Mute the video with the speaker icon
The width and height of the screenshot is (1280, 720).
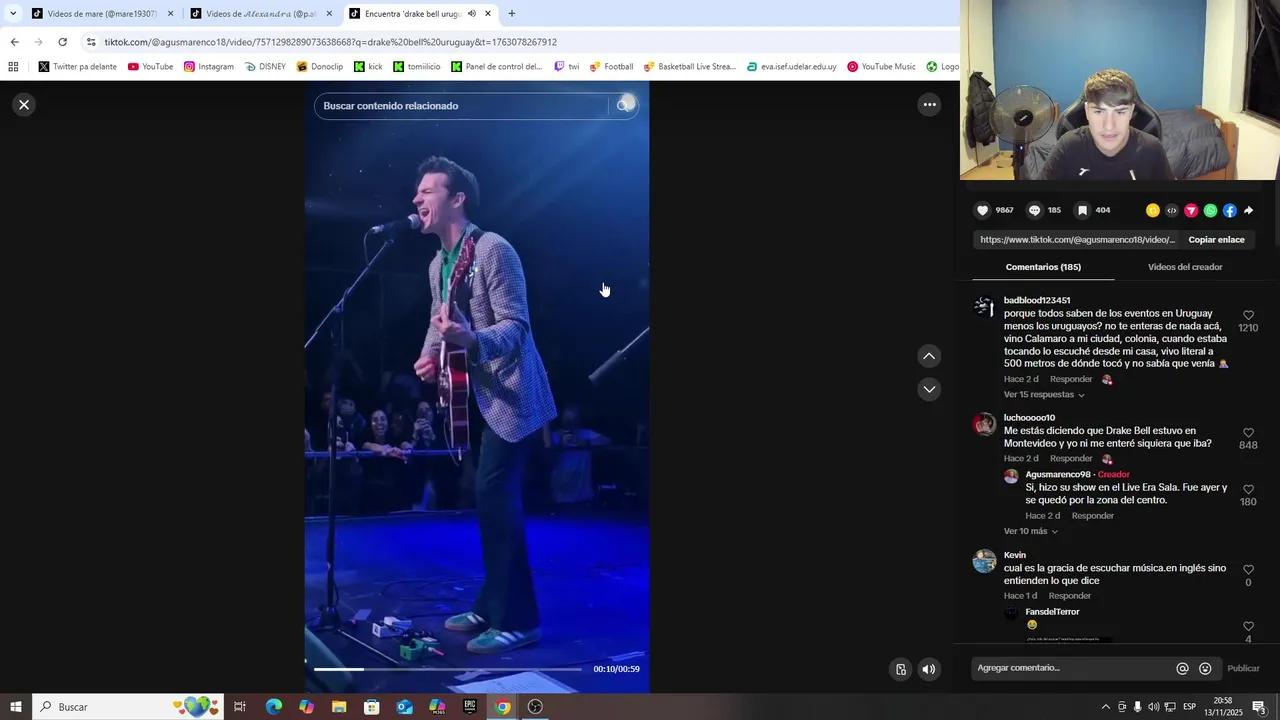pos(929,669)
